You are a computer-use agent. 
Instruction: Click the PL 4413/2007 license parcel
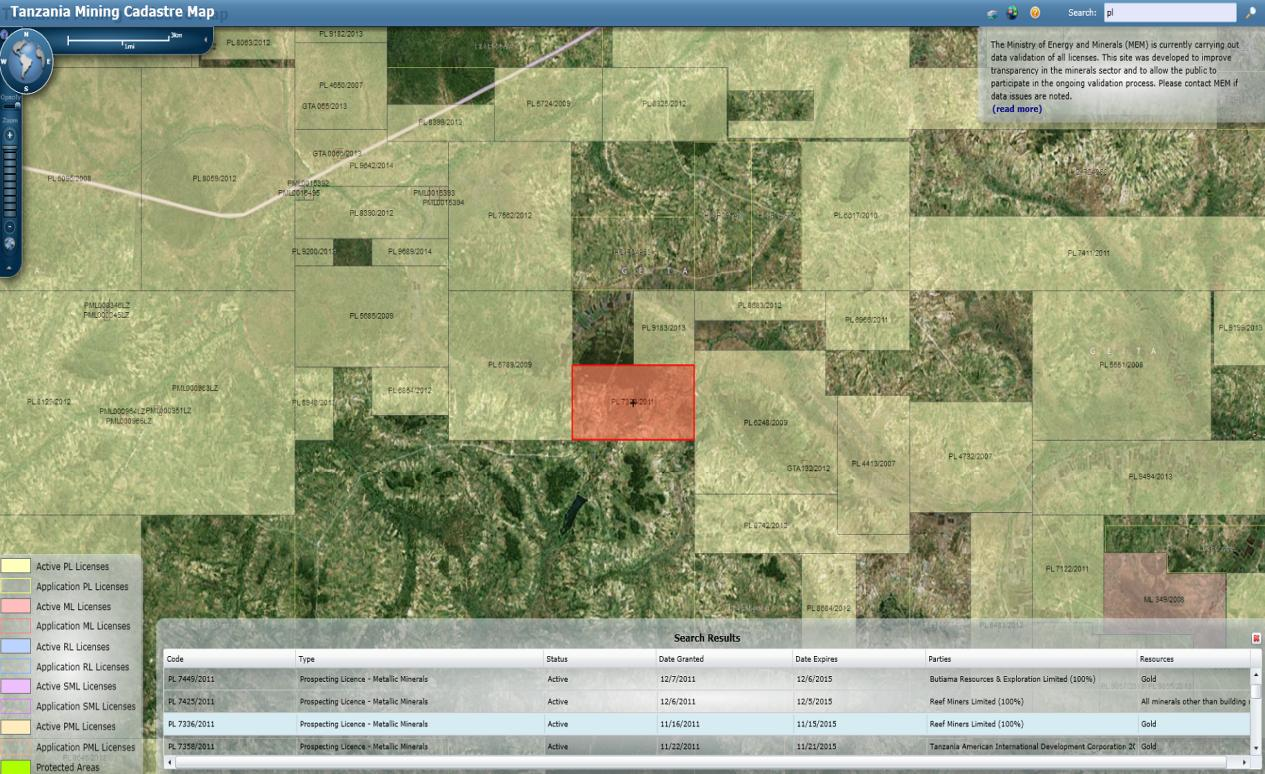[x=873, y=464]
